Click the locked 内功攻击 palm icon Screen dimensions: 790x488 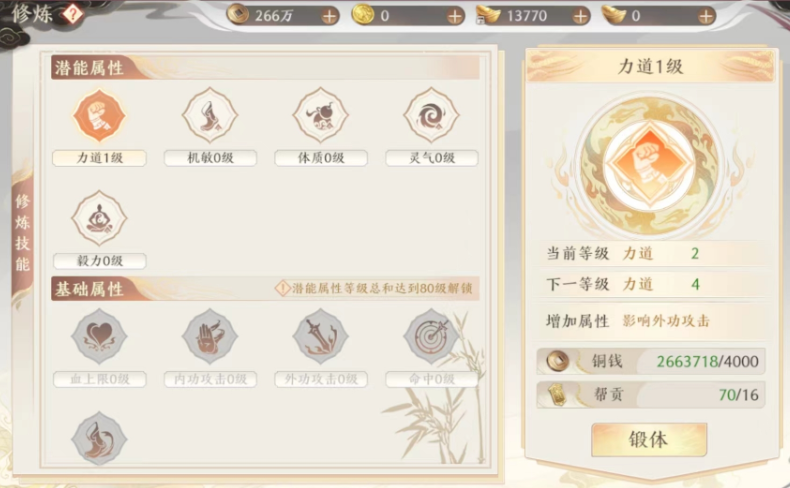(x=210, y=336)
